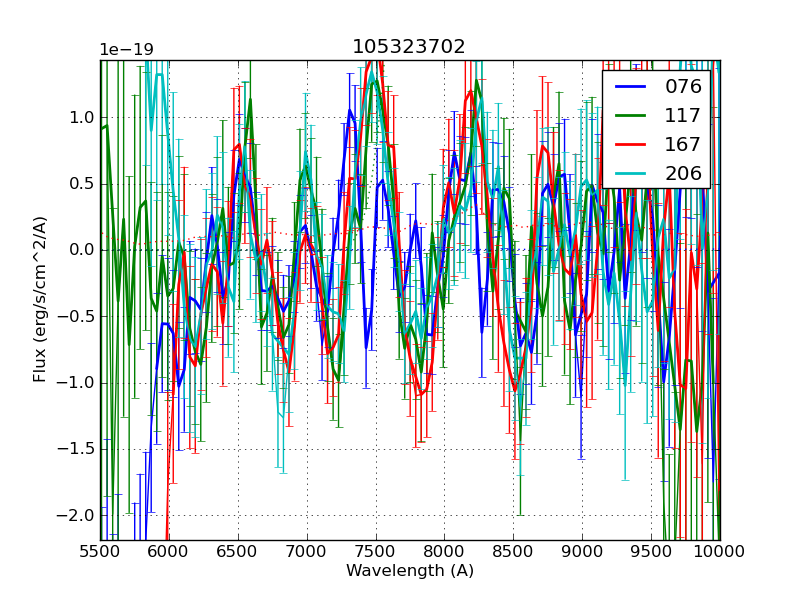The image size is (800, 600).
Task: Click the 10000 x-axis tick label
Action: pyautogui.click(x=720, y=551)
